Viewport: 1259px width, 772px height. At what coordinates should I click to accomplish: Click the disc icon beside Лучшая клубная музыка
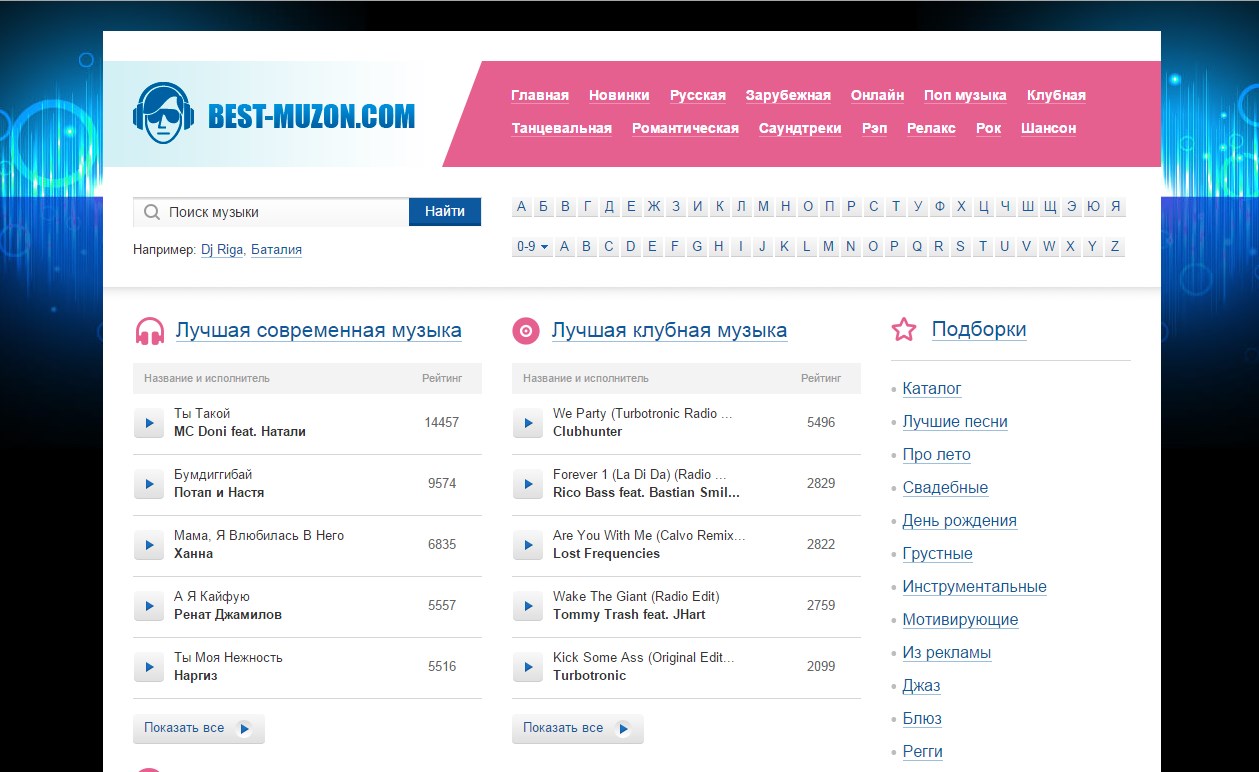526,331
